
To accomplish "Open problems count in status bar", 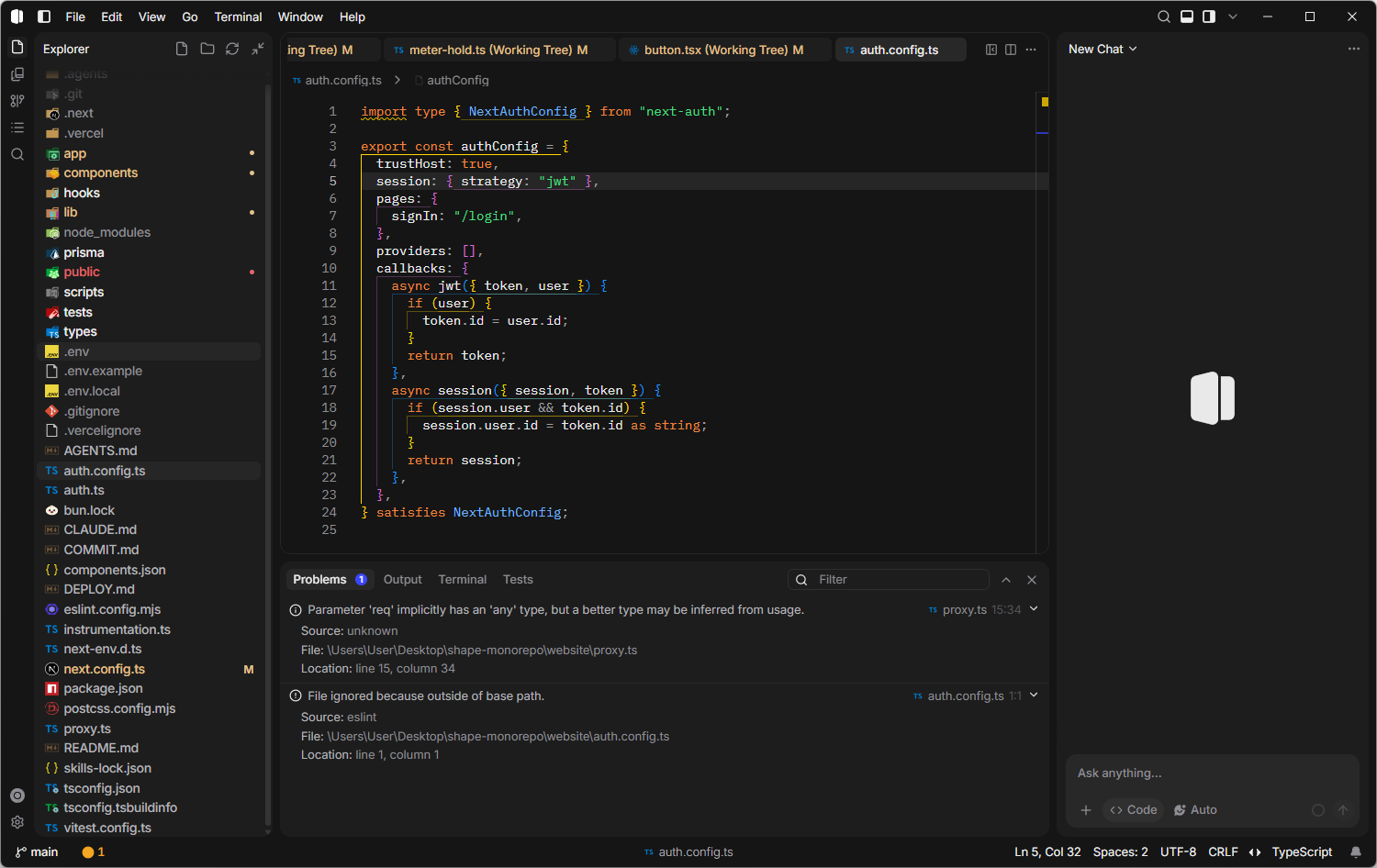I will click(93, 851).
